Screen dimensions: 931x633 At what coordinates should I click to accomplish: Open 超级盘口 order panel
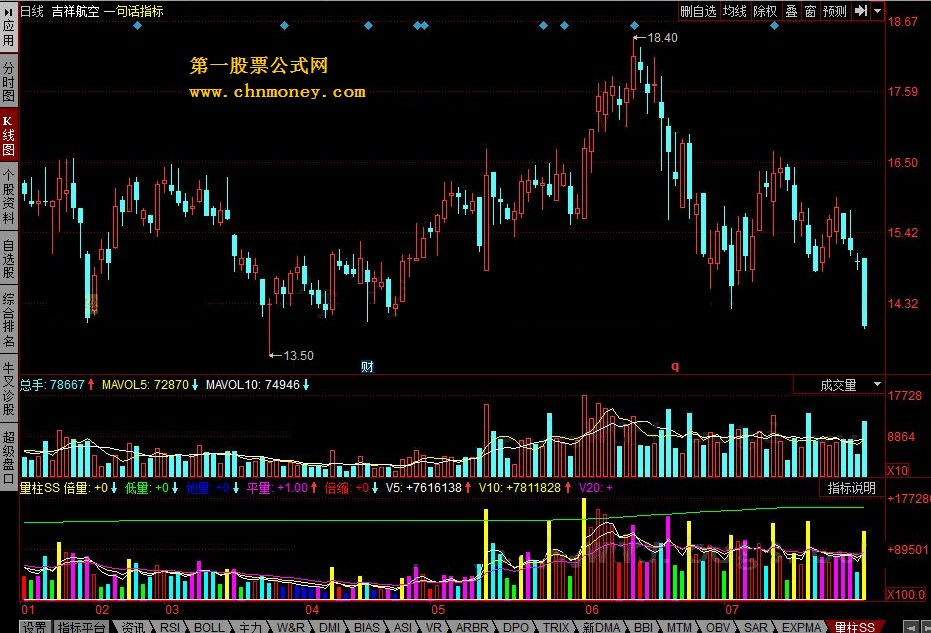pos(9,458)
